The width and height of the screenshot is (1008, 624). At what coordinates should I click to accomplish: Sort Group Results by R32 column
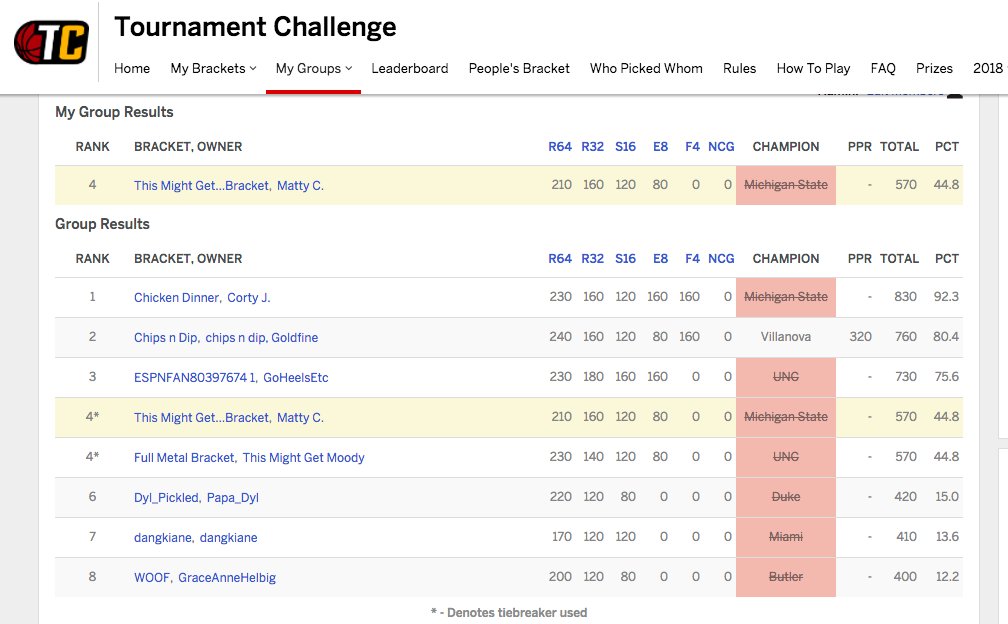click(593, 258)
